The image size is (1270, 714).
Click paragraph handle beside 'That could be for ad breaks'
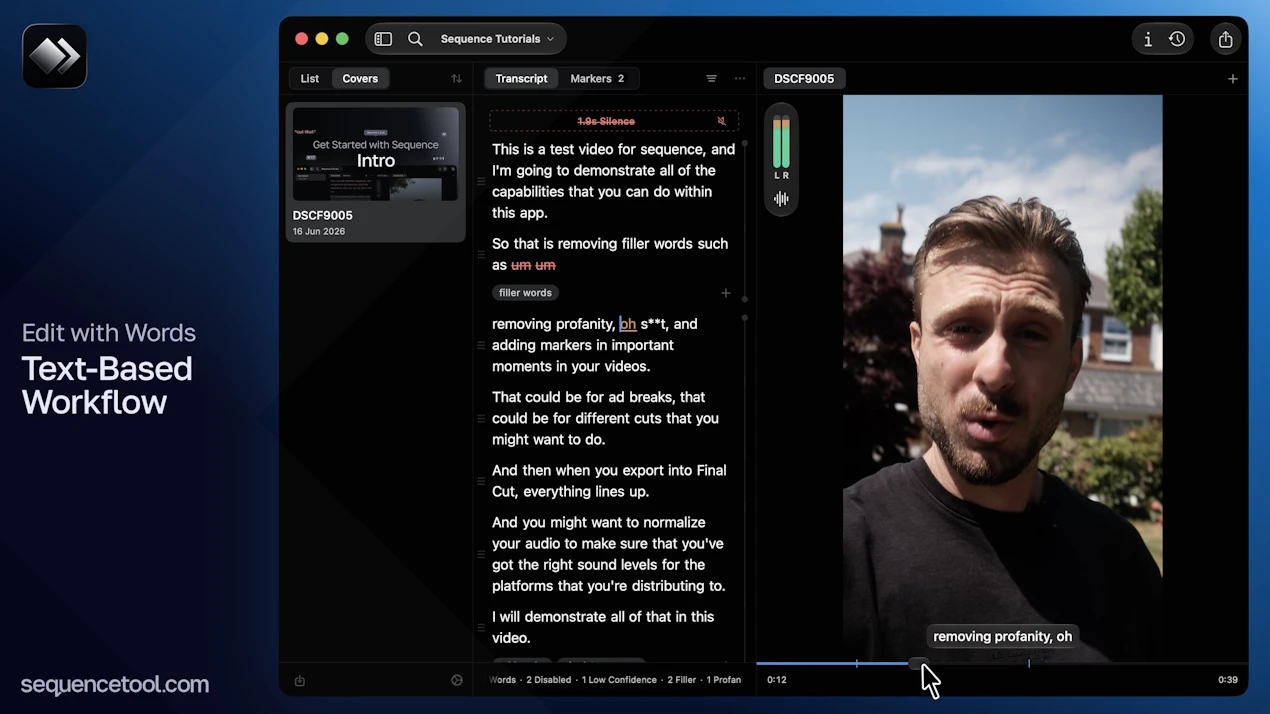(x=481, y=418)
